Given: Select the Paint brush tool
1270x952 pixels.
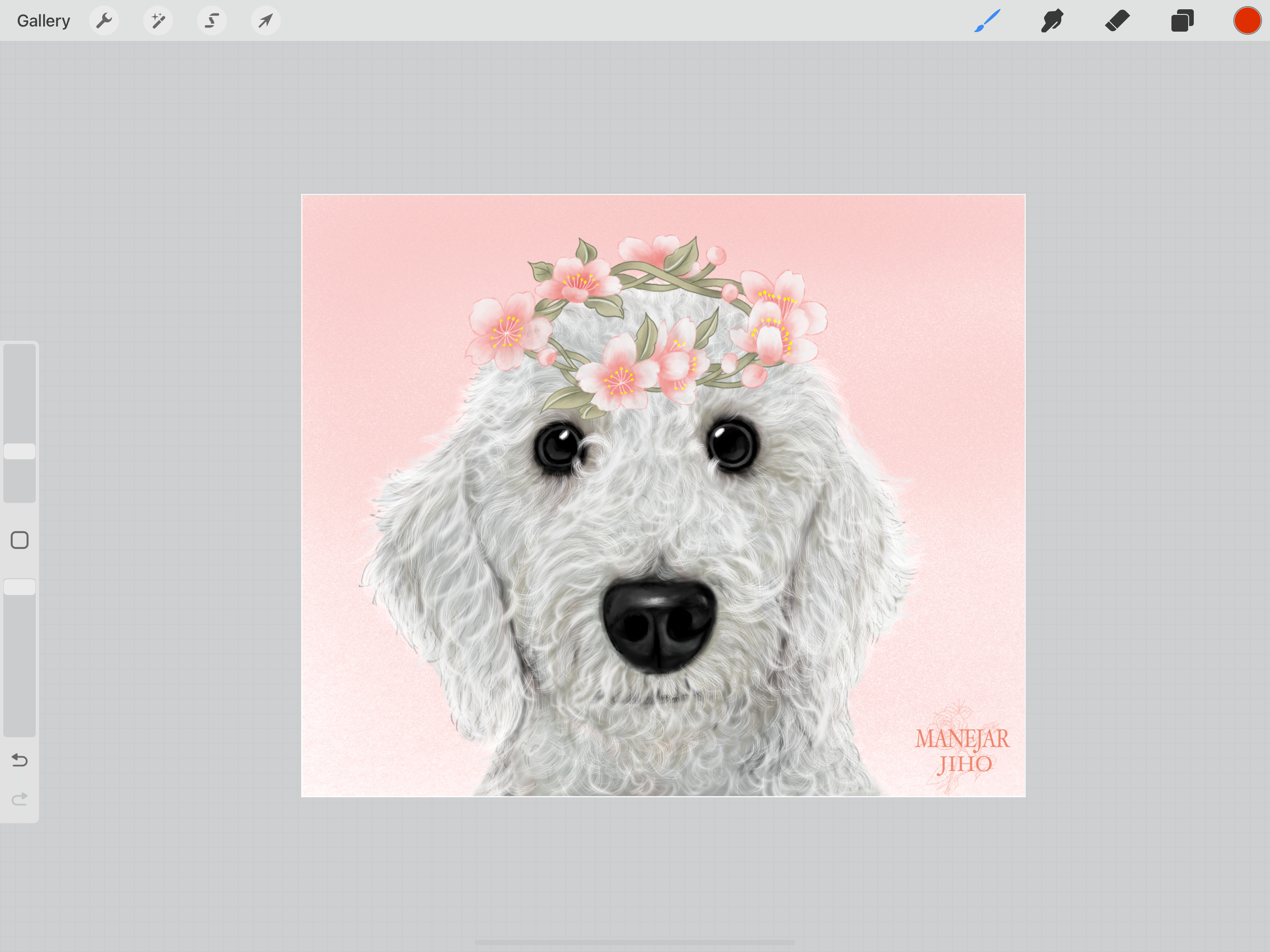Looking at the screenshot, I should coord(987,20).
